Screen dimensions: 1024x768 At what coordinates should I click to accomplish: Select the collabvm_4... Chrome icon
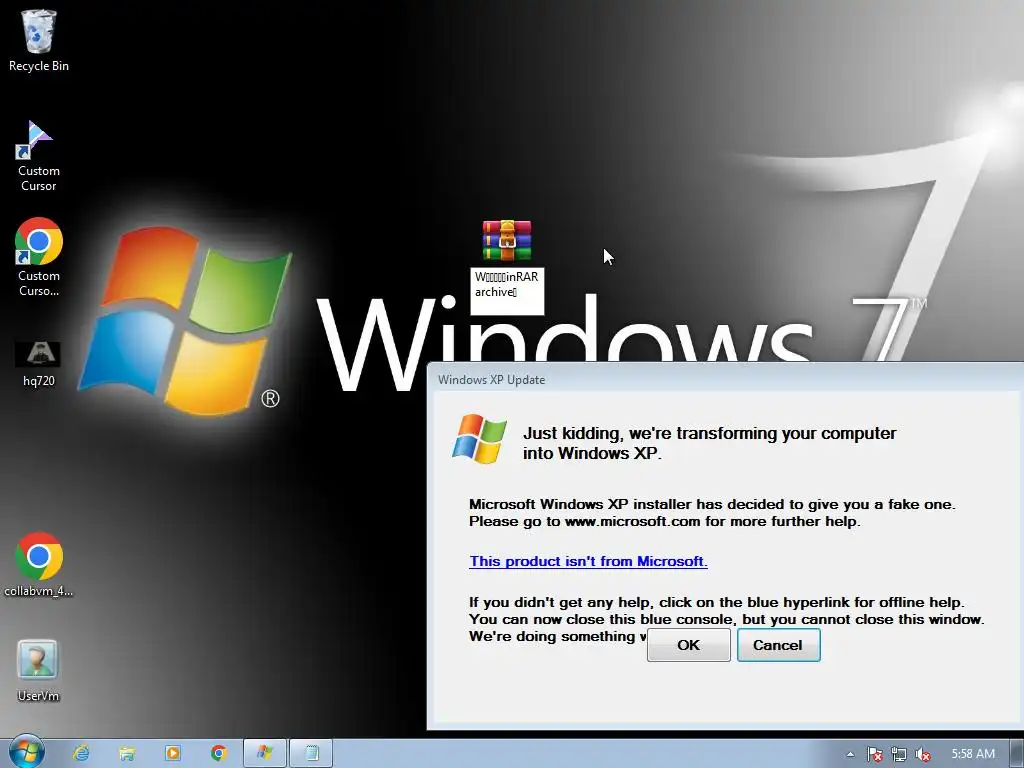click(x=39, y=565)
